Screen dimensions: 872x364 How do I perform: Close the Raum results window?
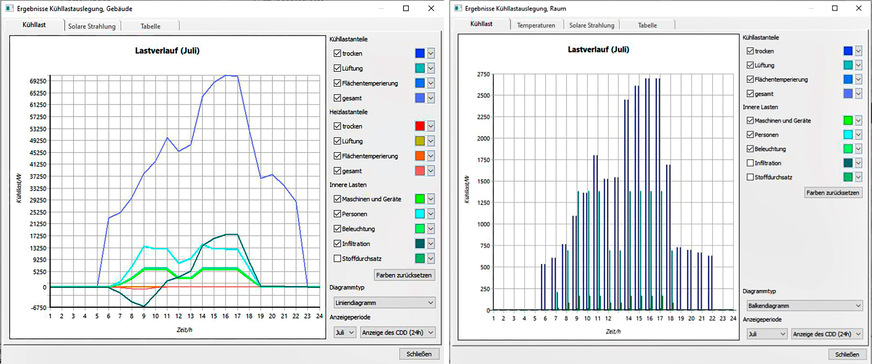click(x=860, y=8)
